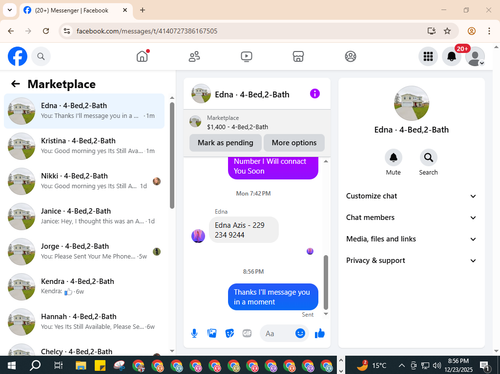Screen dimensions: 500x374
Task: Open the Janice 4-Bed,2-Bath conversation
Action: pos(84,216)
